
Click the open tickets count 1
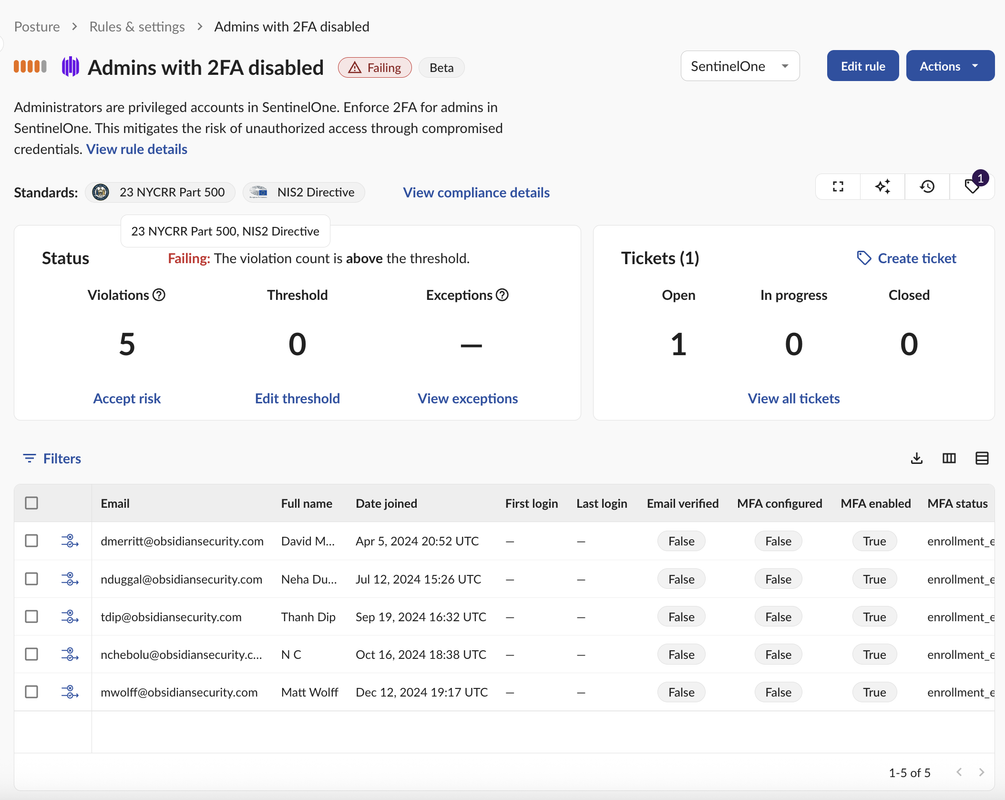click(678, 344)
